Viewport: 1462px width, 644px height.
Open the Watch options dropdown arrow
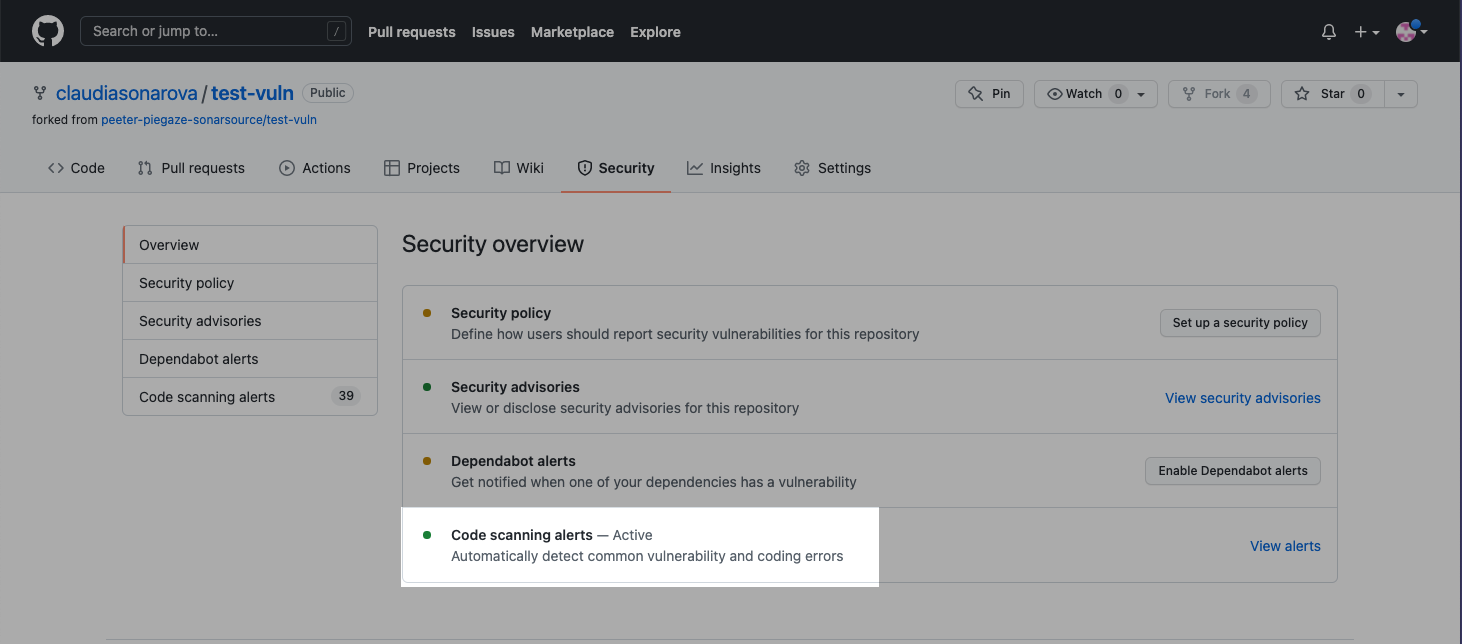[x=1142, y=93]
